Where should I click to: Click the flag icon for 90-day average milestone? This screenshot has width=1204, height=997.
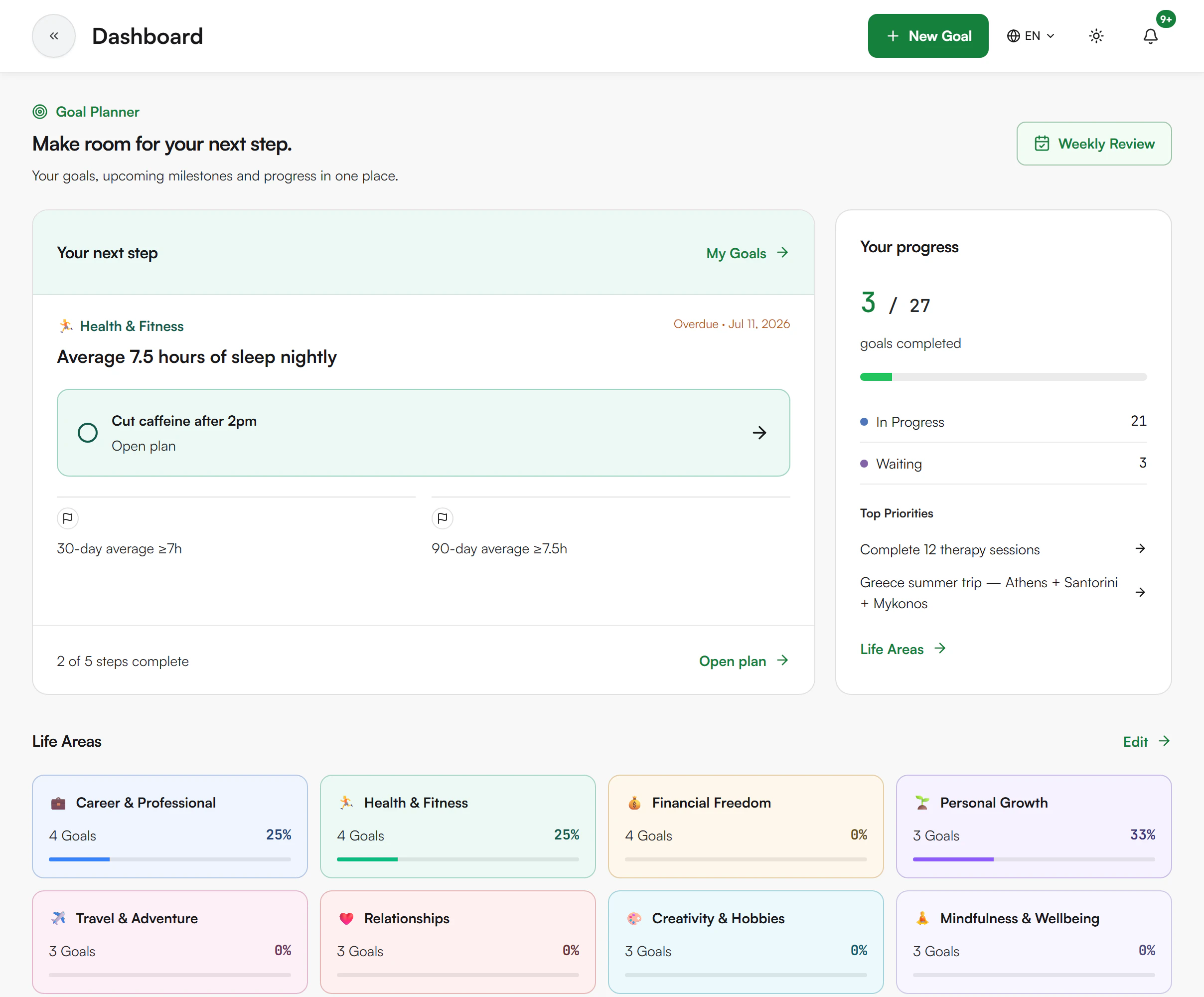[x=442, y=518]
